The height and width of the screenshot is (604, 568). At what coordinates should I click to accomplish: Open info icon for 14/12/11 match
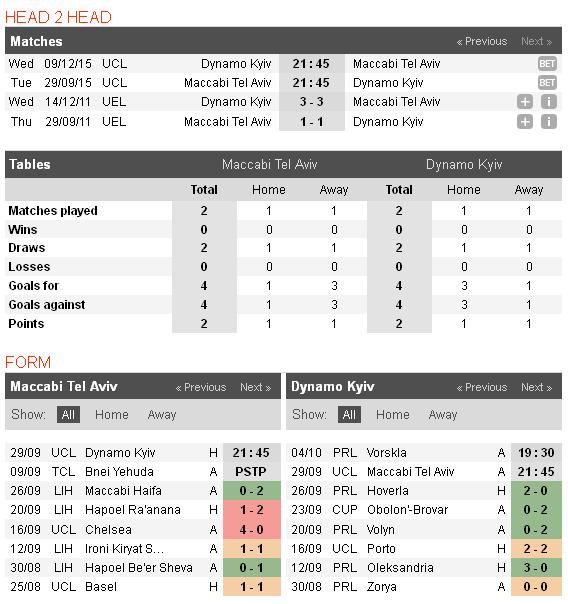point(549,102)
